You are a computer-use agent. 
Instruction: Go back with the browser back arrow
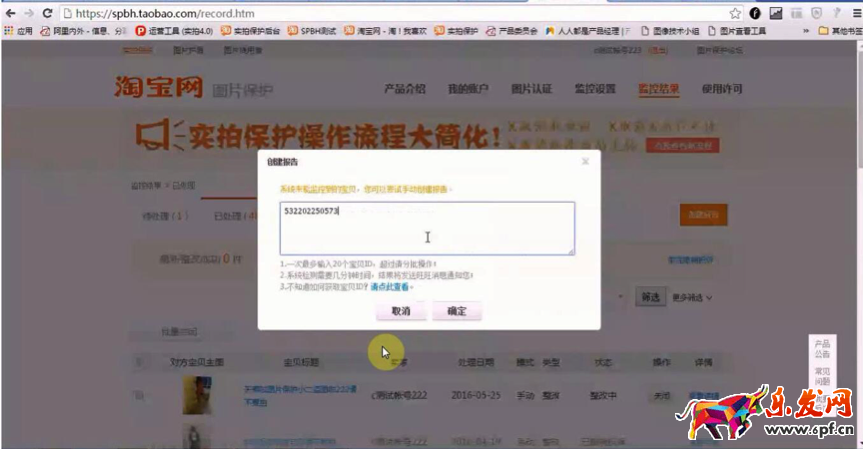point(10,13)
